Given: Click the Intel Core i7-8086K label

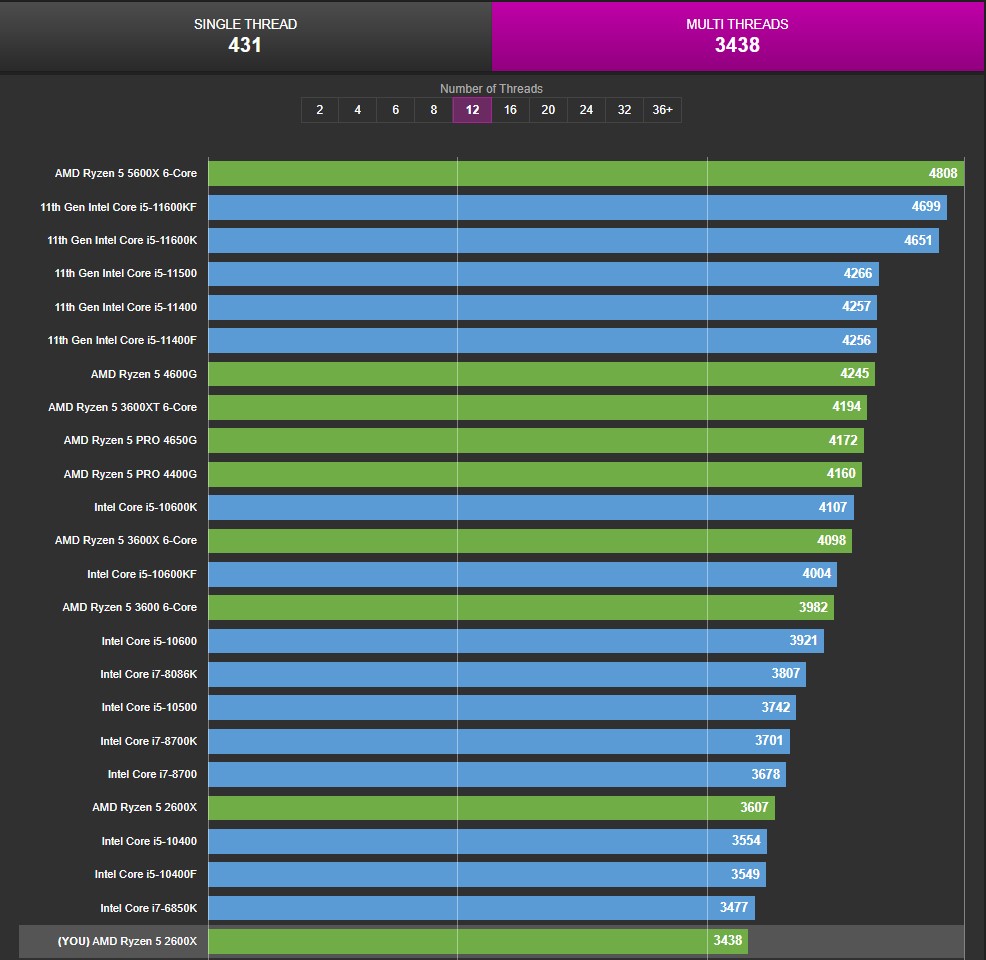Looking at the screenshot, I should [148, 674].
